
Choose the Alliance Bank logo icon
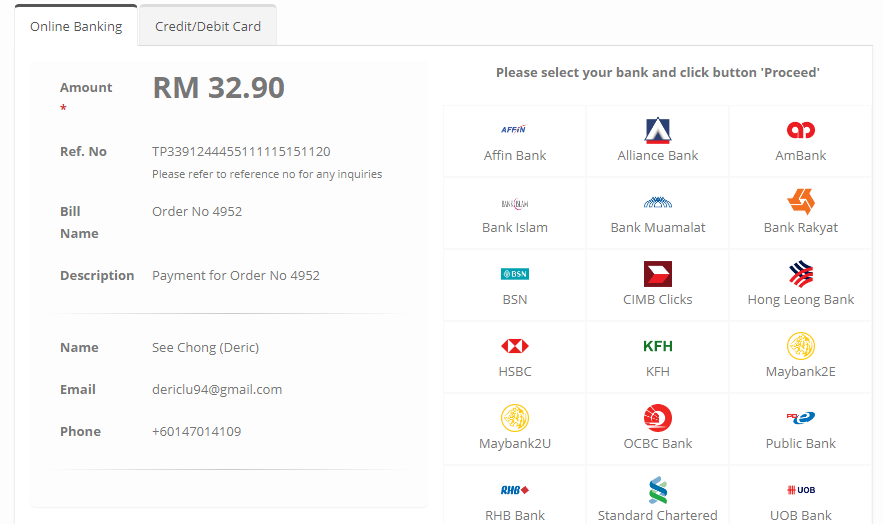point(658,130)
